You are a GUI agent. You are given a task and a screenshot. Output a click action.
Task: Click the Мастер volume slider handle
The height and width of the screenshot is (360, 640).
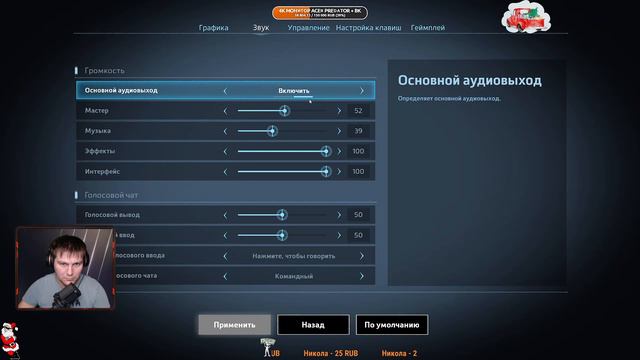point(284,111)
